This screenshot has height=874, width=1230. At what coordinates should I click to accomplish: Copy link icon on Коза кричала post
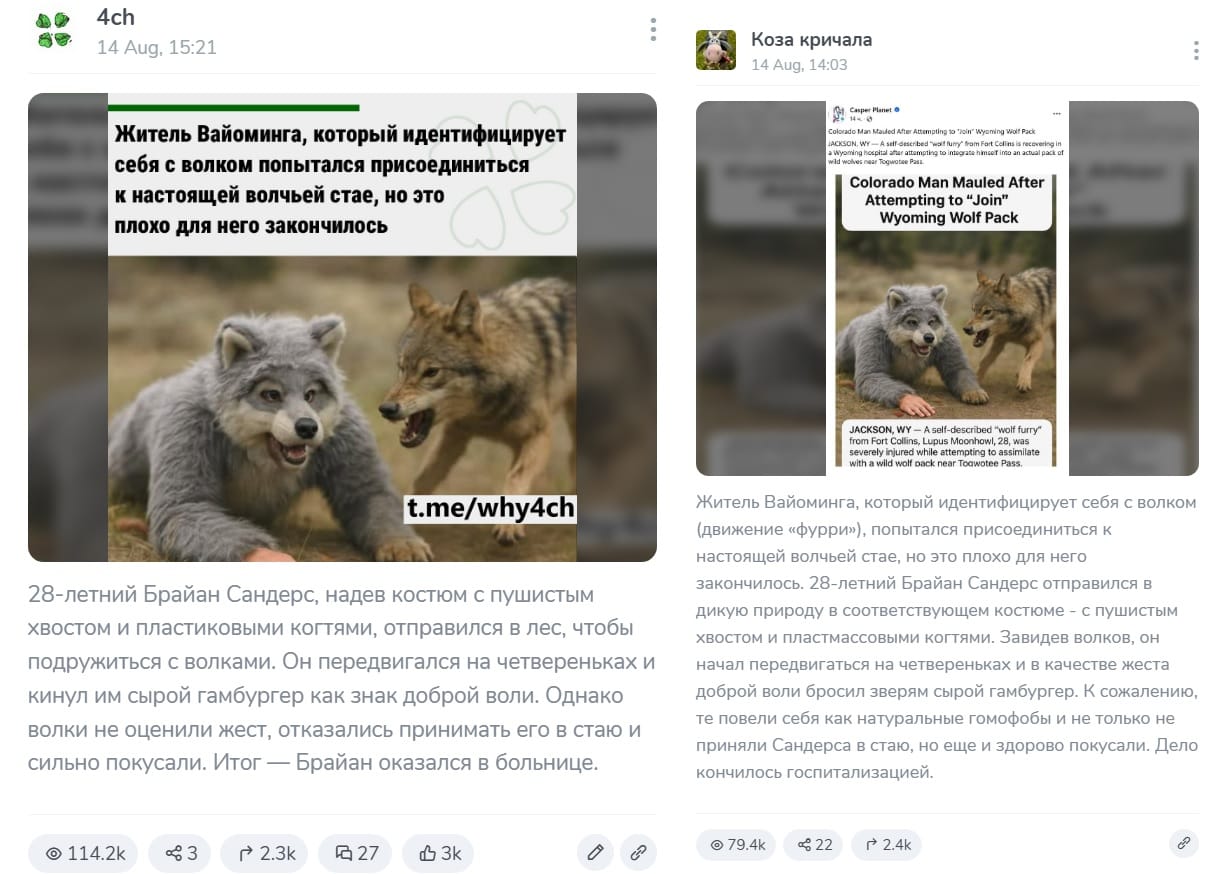[x=1184, y=843]
